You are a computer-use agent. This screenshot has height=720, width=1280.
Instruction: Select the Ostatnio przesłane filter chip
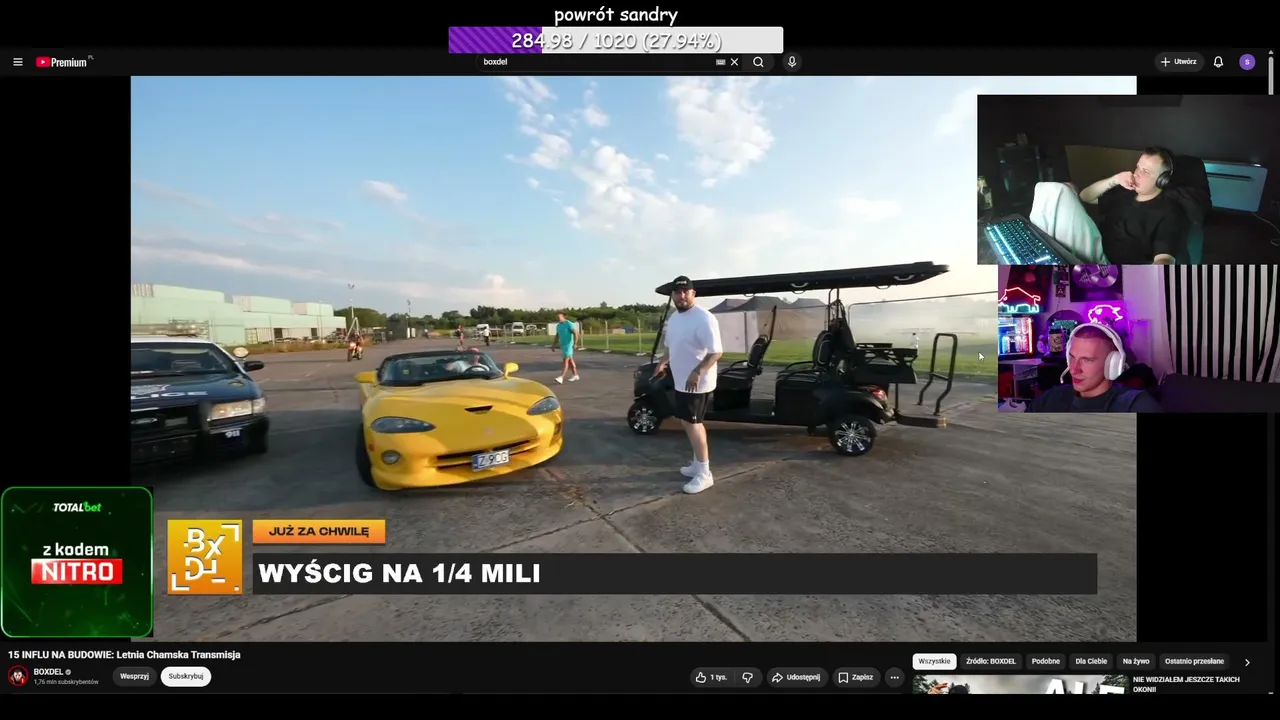point(1194,661)
